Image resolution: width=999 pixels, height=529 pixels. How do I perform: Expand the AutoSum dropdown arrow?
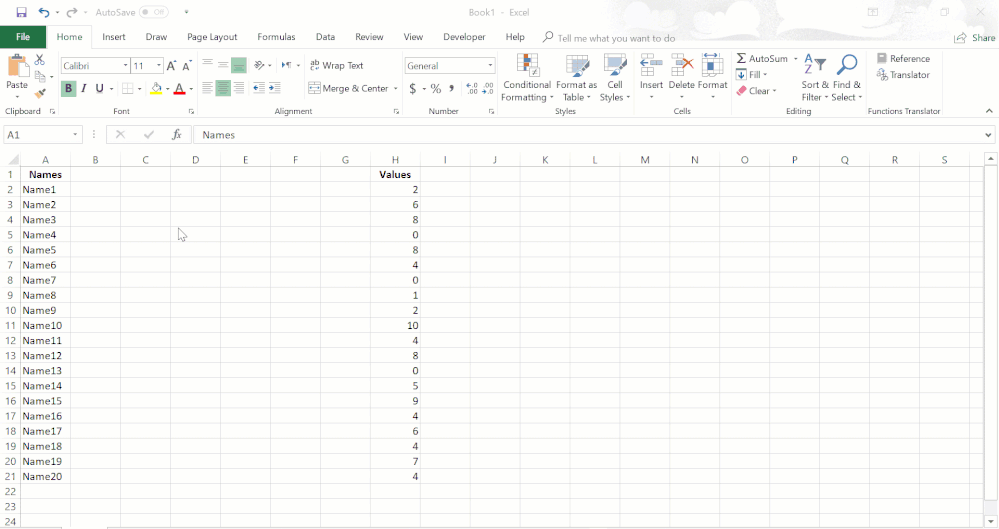pos(795,59)
